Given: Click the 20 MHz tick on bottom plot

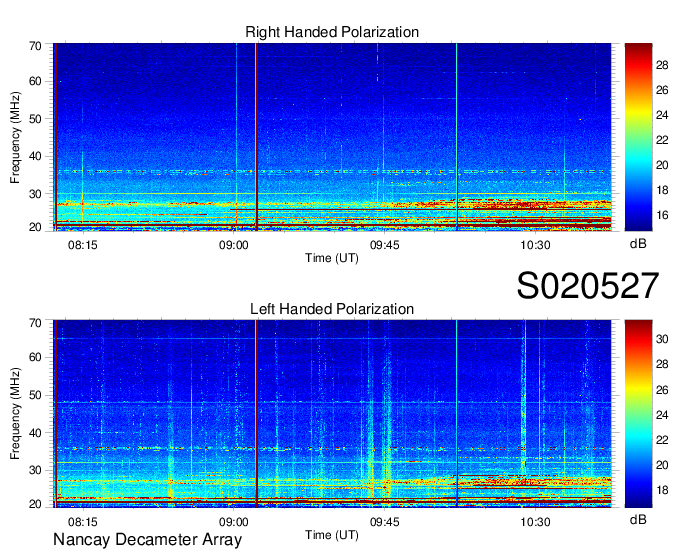Looking at the screenshot, I should (x=35, y=504).
